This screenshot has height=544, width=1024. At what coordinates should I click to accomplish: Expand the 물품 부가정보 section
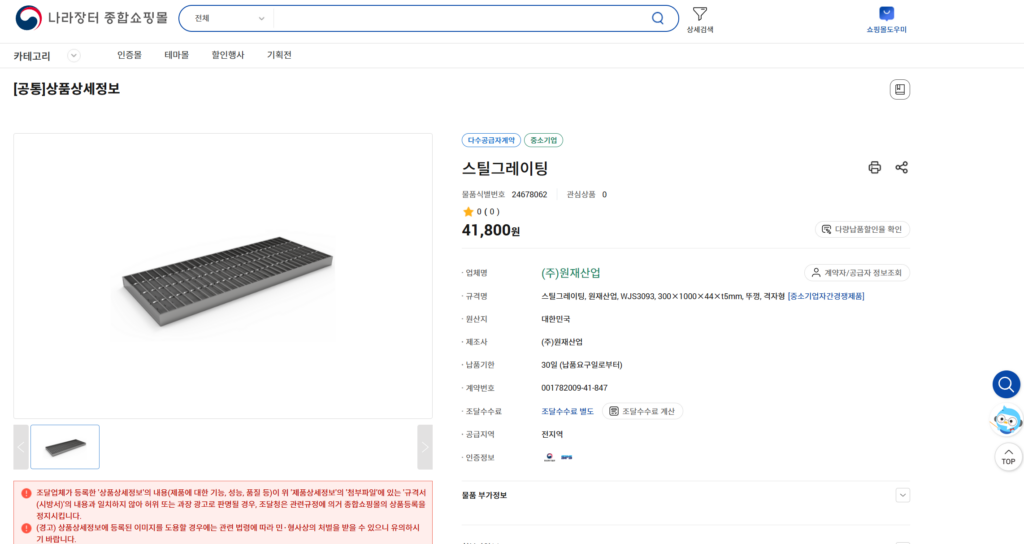[x=902, y=495]
